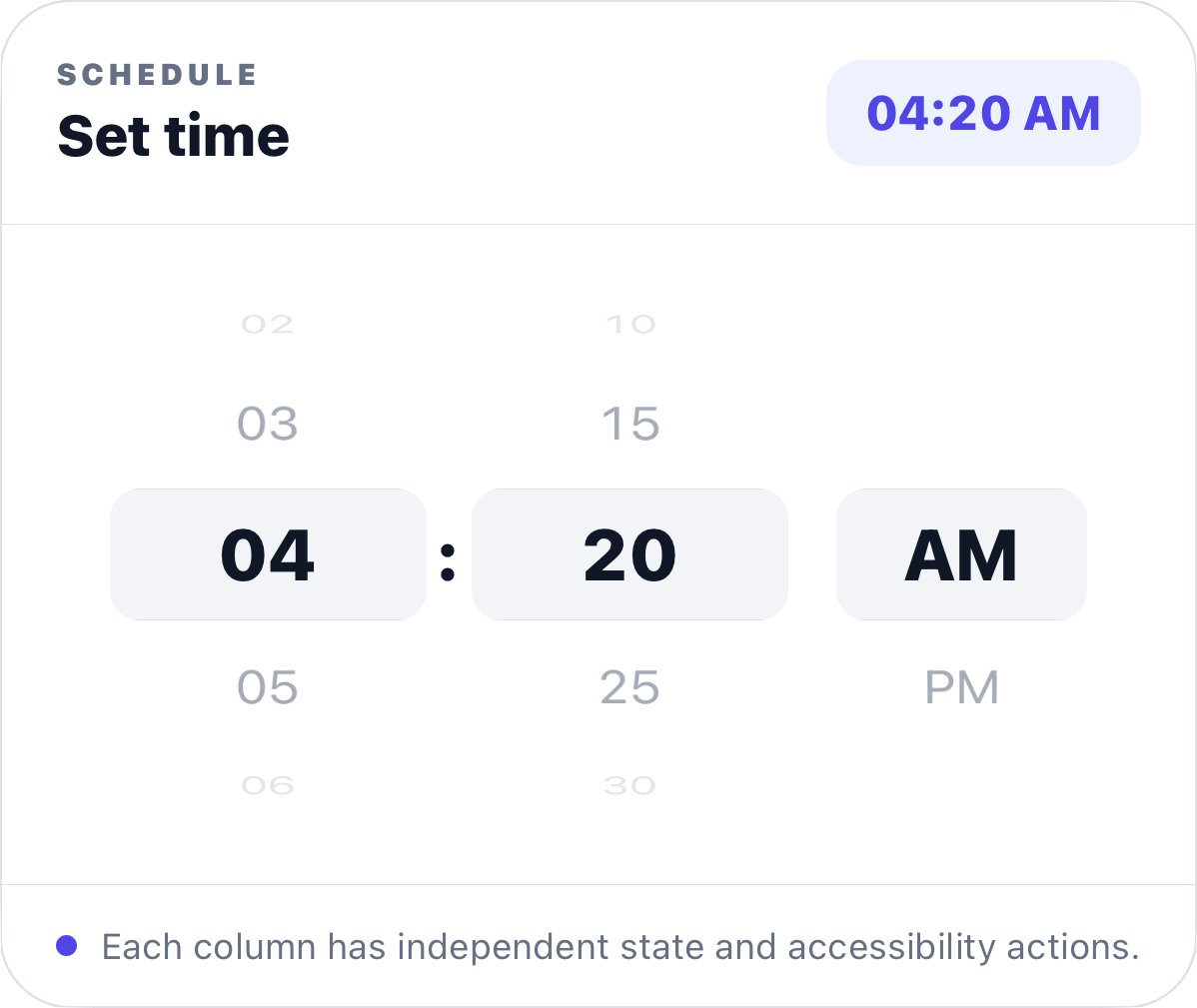The height and width of the screenshot is (1008, 1197).
Task: Click the selected minute 20 box
Action: coord(629,554)
